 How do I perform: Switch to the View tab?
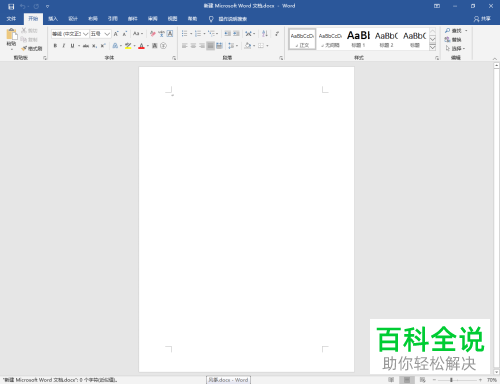coord(172,19)
